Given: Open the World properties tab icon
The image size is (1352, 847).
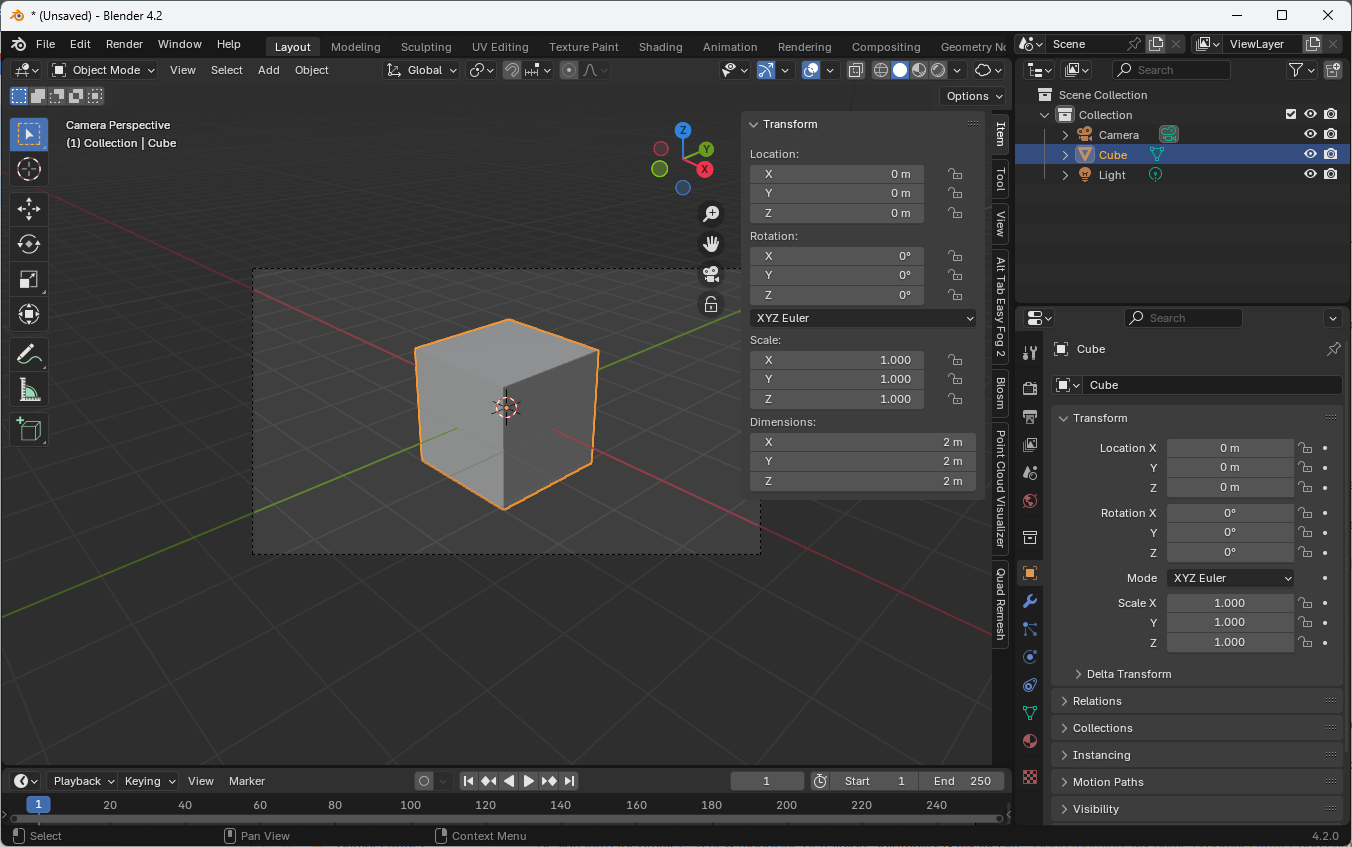Looking at the screenshot, I should [x=1030, y=500].
